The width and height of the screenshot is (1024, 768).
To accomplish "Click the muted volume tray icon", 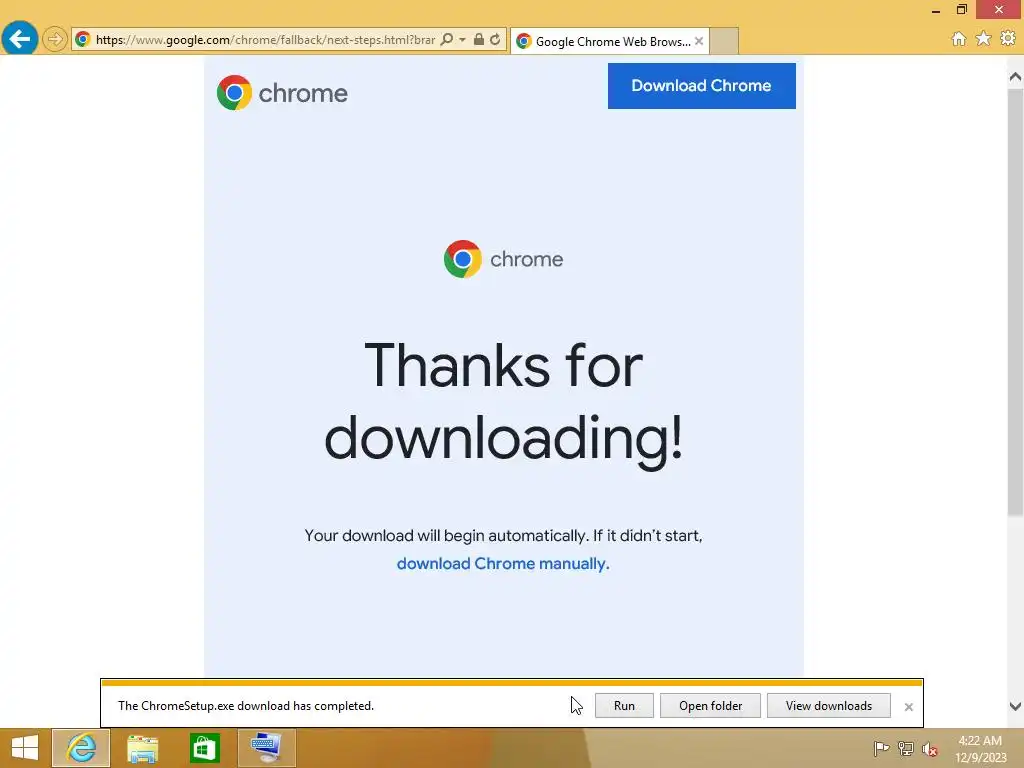I will pyautogui.click(x=929, y=749).
